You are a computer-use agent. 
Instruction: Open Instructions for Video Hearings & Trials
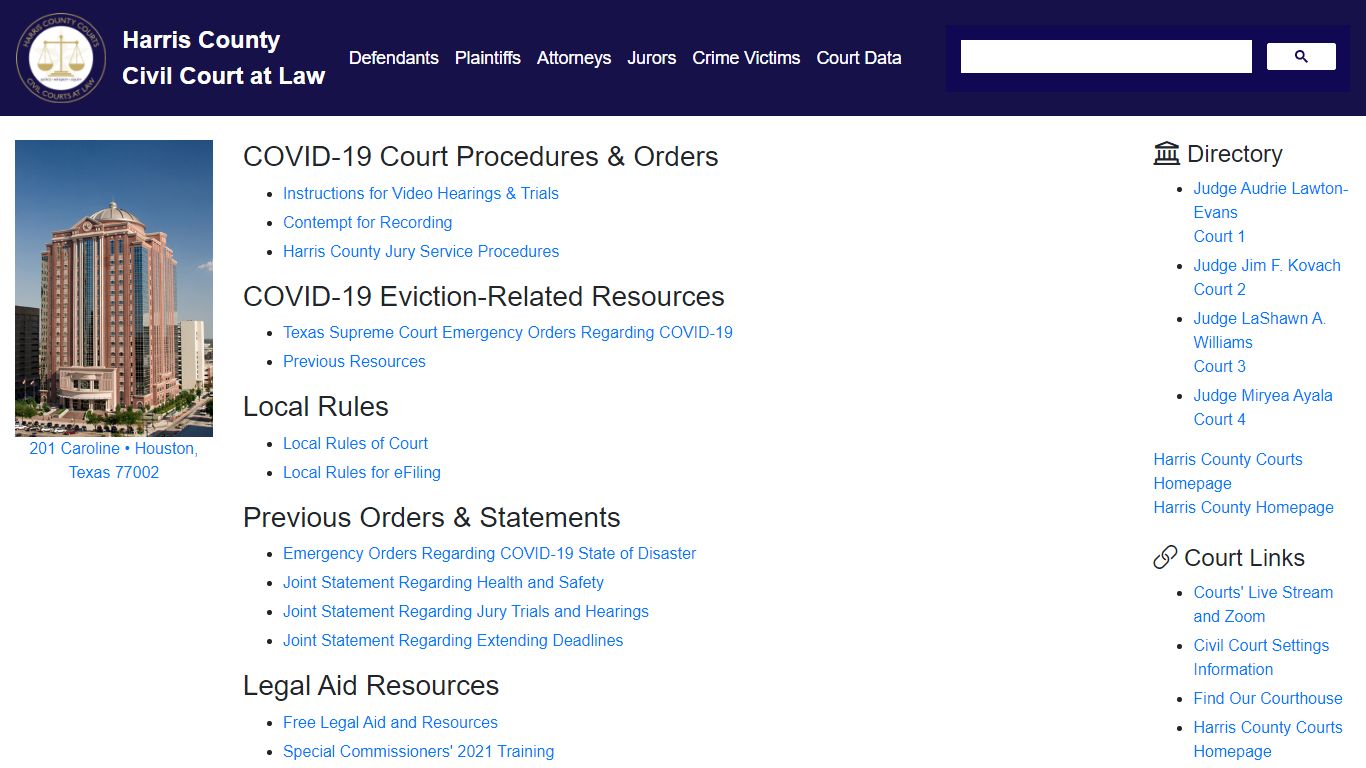[x=421, y=193]
